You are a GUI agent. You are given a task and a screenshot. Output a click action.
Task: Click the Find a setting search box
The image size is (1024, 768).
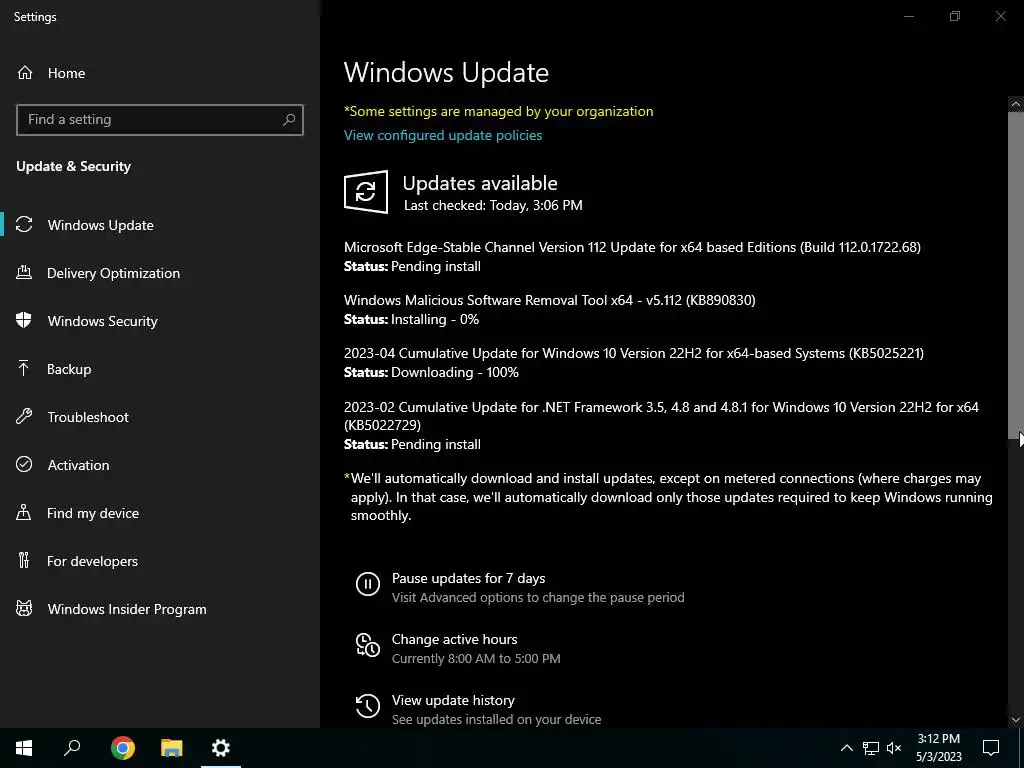(159, 120)
